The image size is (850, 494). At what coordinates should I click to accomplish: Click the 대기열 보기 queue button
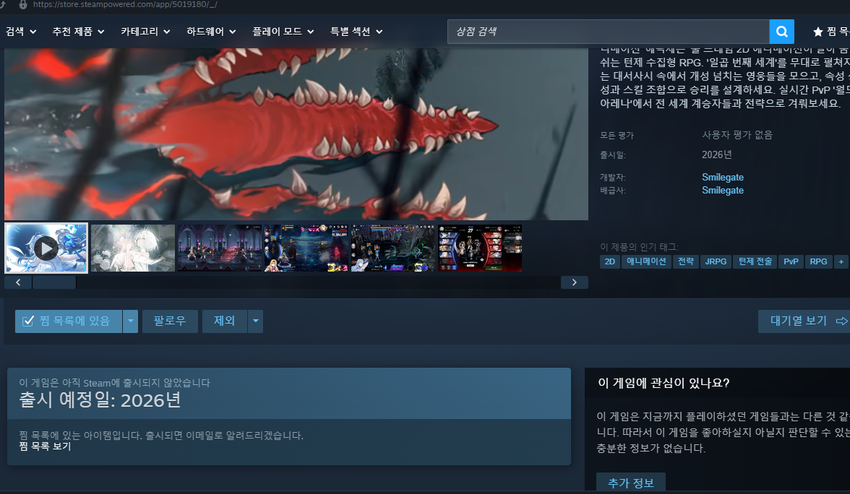pyautogui.click(x=804, y=321)
